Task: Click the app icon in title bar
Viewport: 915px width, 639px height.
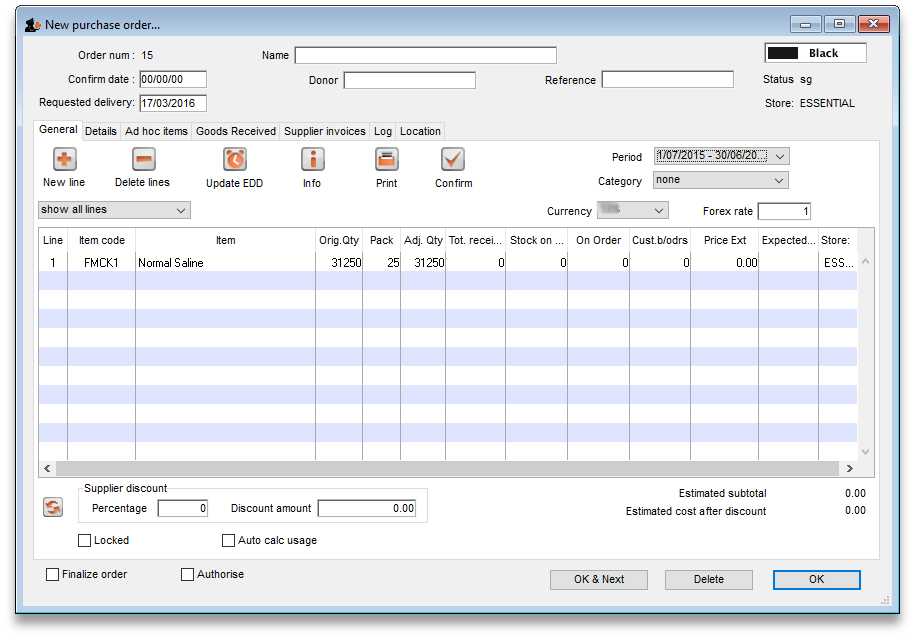Action: [32, 24]
